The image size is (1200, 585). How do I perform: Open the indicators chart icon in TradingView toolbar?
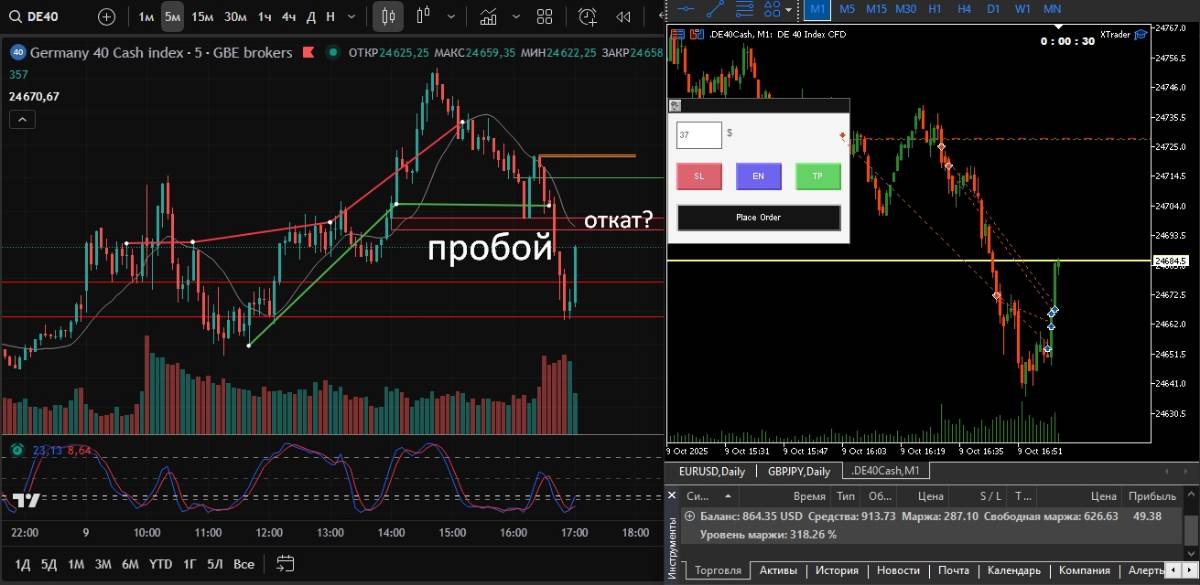pos(489,17)
